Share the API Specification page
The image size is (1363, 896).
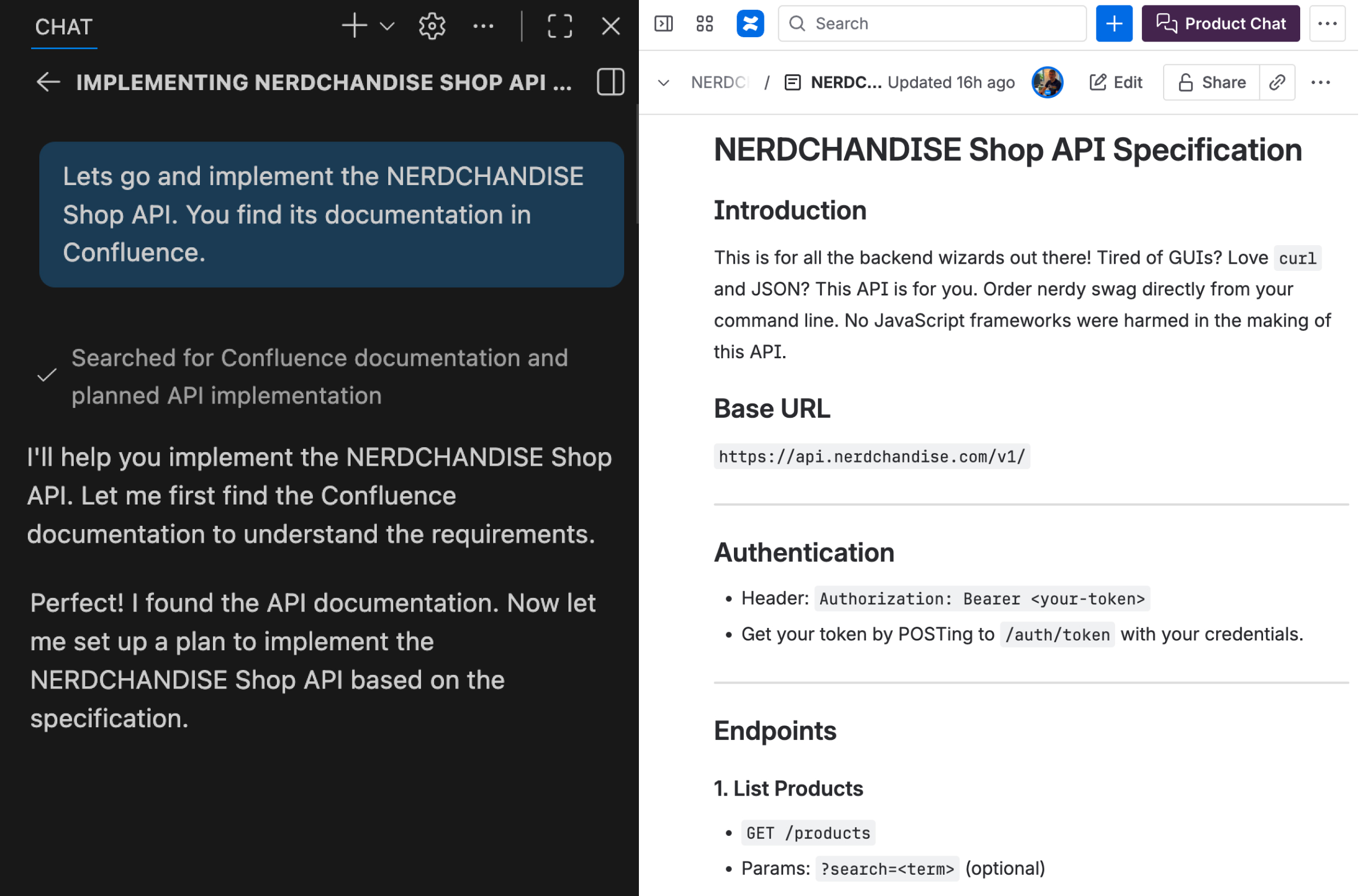(1213, 82)
